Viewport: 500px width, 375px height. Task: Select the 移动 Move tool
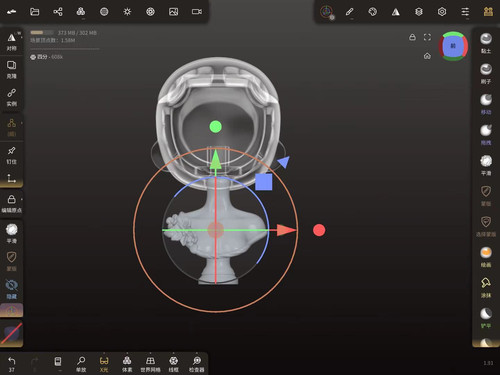[x=486, y=104]
